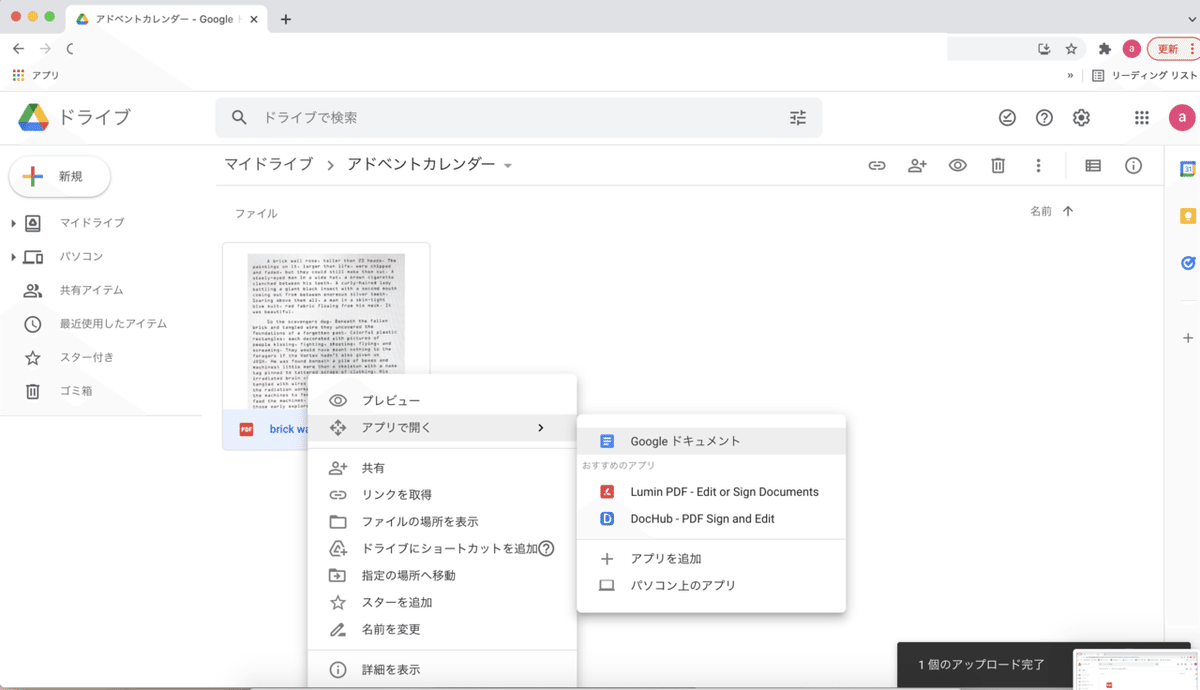Expand the マイドライブ tree in the sidebar
Image resolution: width=1200 pixels, height=690 pixels.
click(x=11, y=222)
